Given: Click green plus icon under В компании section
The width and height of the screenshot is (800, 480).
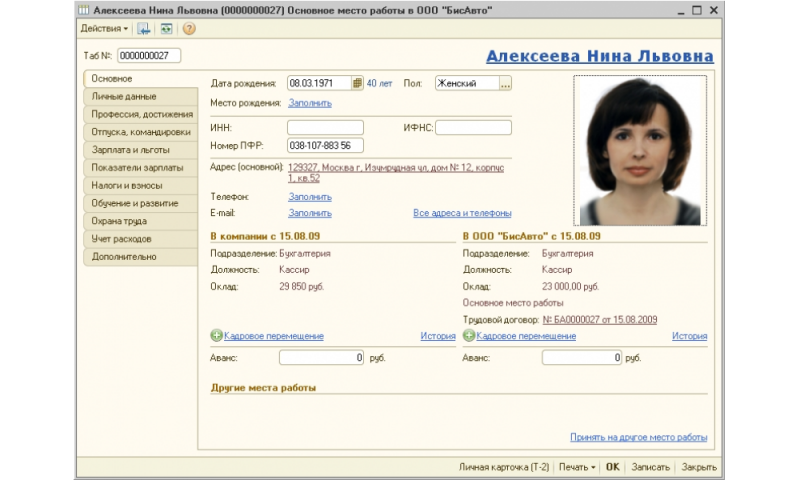Looking at the screenshot, I should point(216,336).
